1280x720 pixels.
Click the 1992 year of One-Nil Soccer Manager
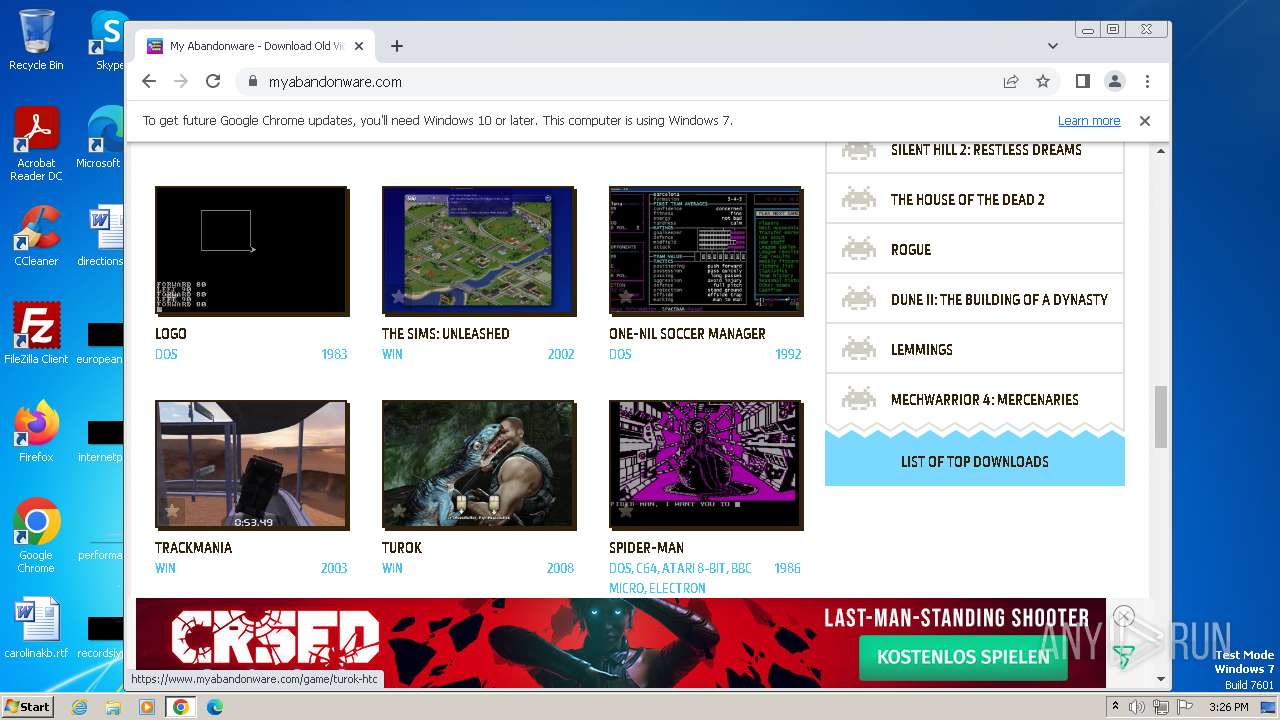pos(788,354)
